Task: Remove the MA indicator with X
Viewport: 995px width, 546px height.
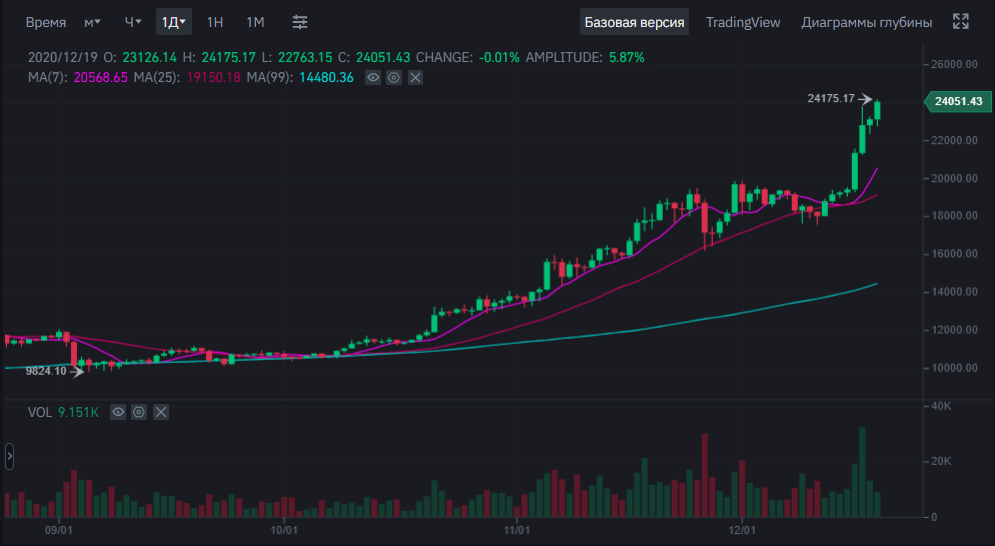Action: pyautogui.click(x=415, y=77)
